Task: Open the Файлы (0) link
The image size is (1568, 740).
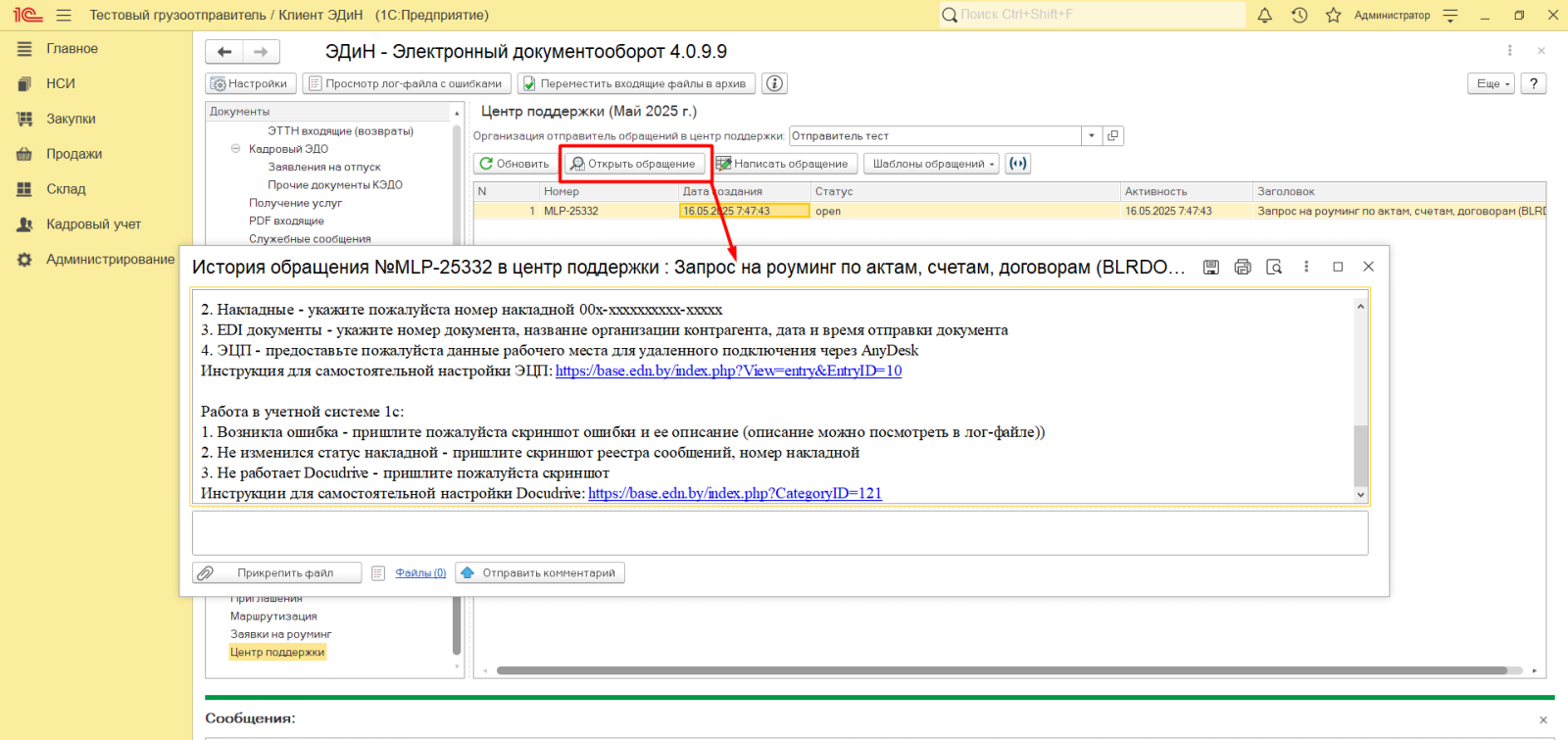Action: (x=420, y=573)
